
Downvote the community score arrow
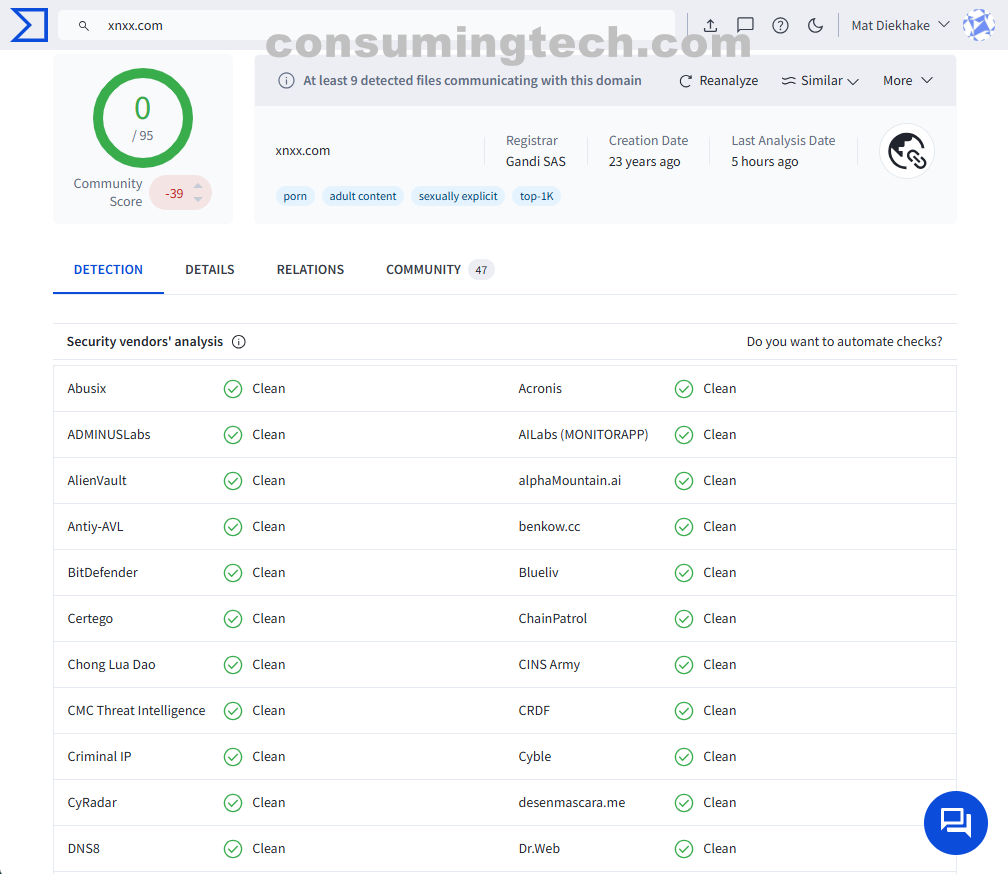click(x=198, y=200)
